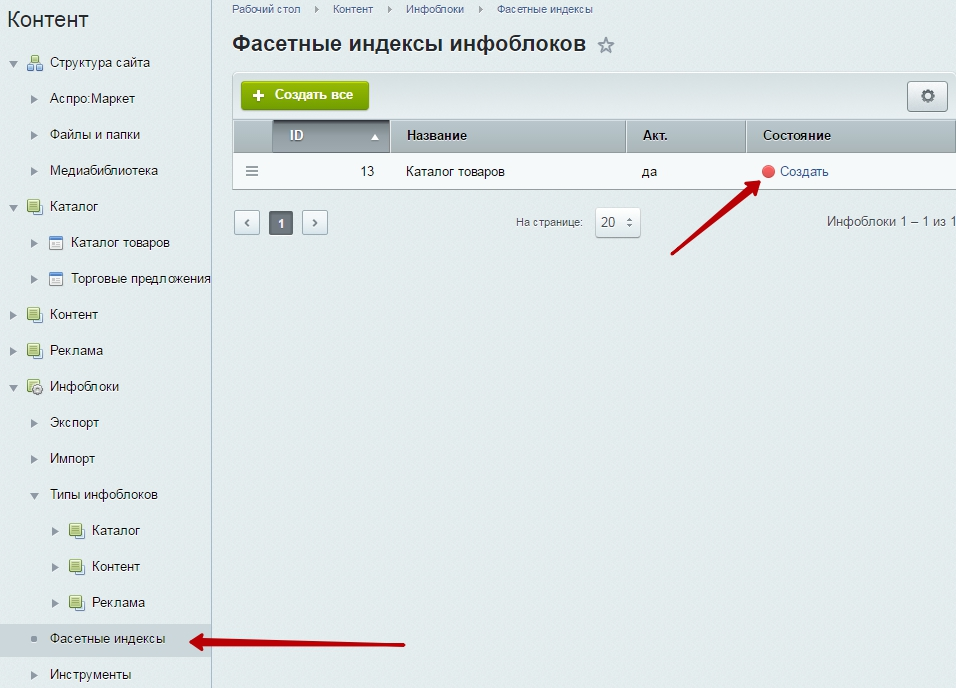Expand the Инструменты tree node
Image resolution: width=956 pixels, height=688 pixels.
[34, 675]
